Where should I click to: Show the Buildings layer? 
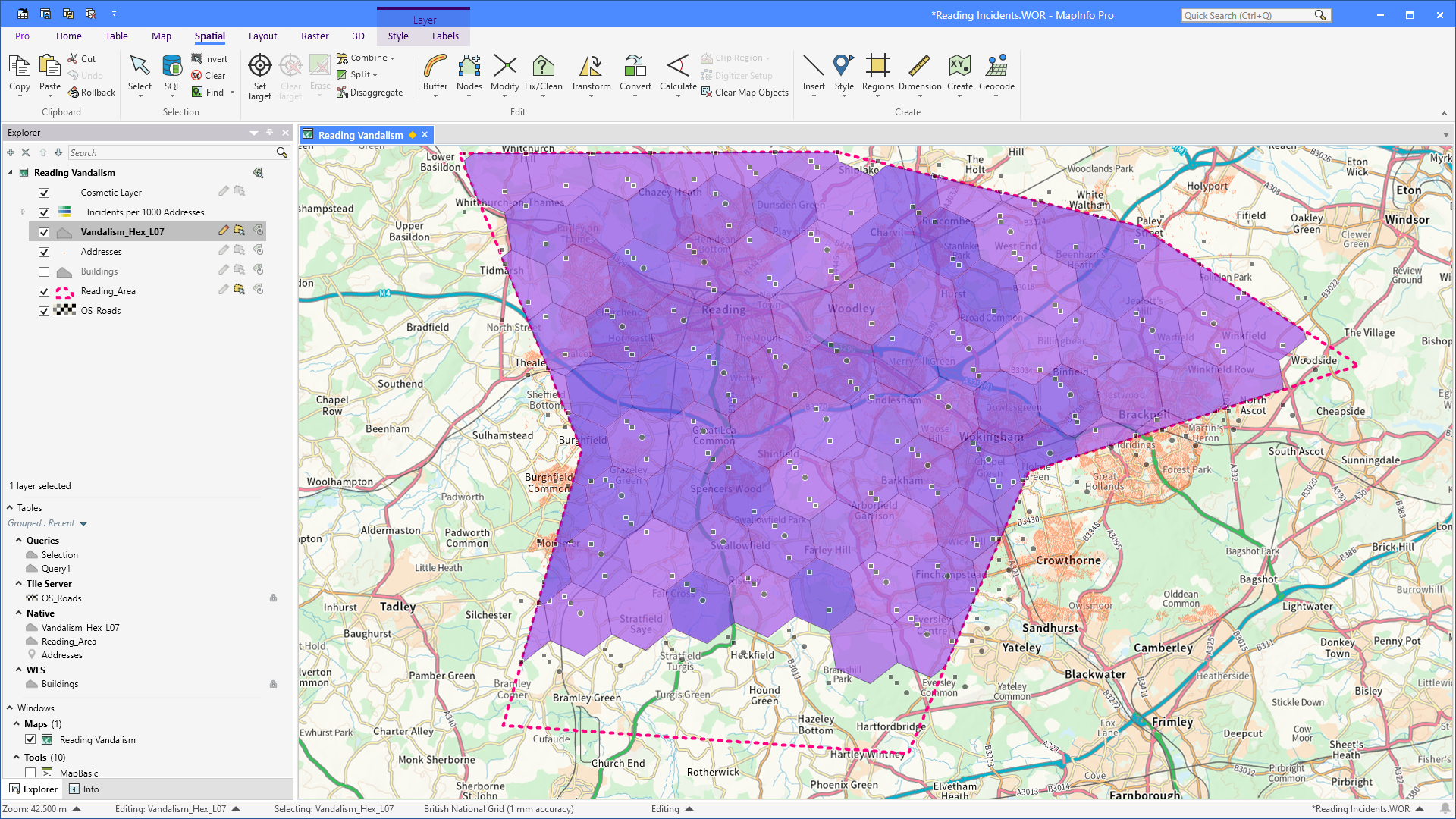click(44, 271)
